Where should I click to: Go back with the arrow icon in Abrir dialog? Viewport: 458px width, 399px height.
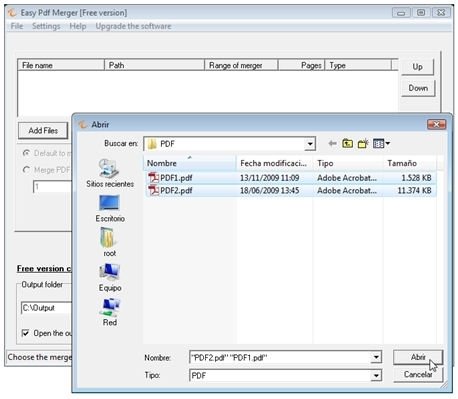(332, 144)
